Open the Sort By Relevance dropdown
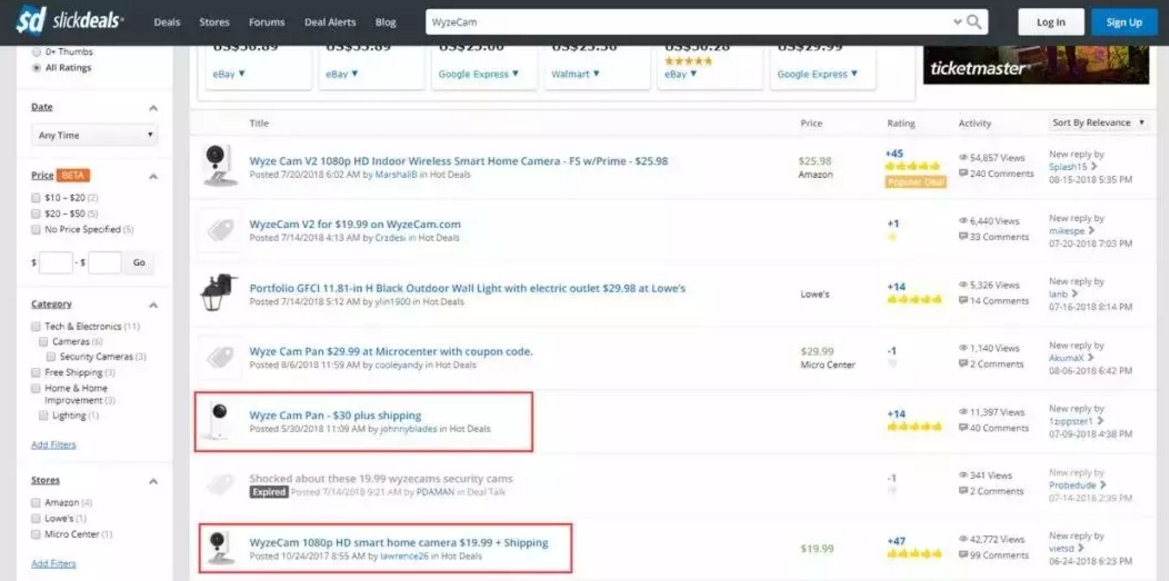Screen dimensions: 1169x581 click(1097, 123)
